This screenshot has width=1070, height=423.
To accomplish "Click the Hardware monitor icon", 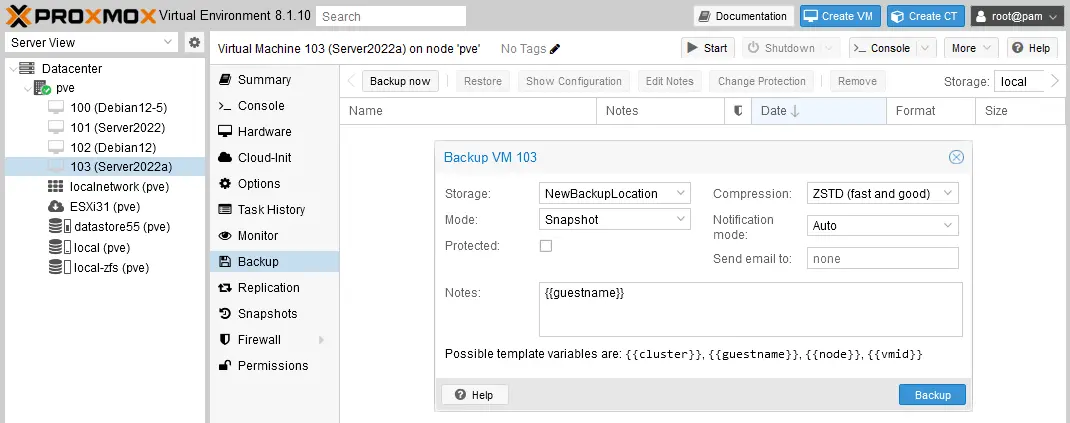I will coord(225,132).
